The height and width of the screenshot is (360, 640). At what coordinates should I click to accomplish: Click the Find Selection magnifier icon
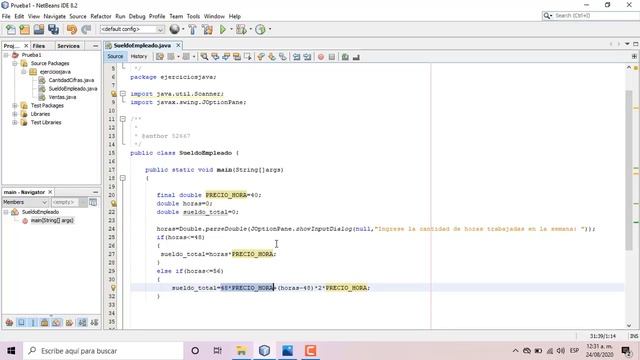204,57
